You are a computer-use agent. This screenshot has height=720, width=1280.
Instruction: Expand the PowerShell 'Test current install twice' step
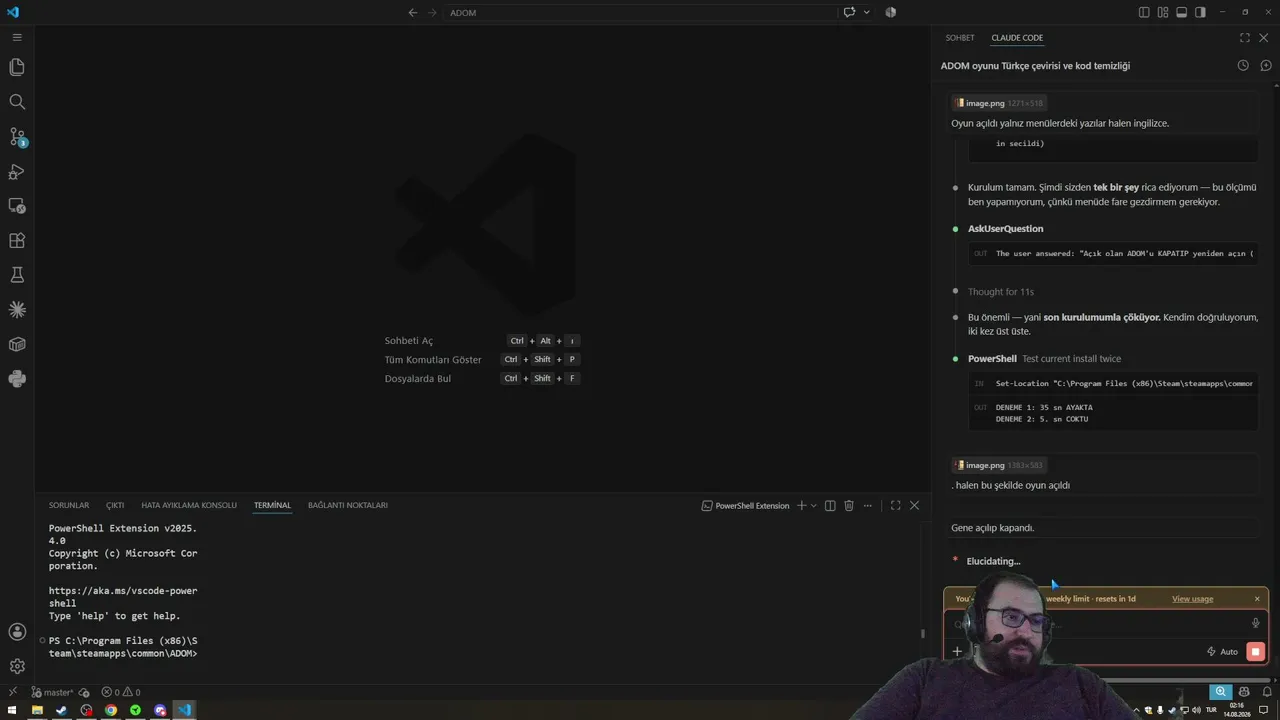[1044, 359]
